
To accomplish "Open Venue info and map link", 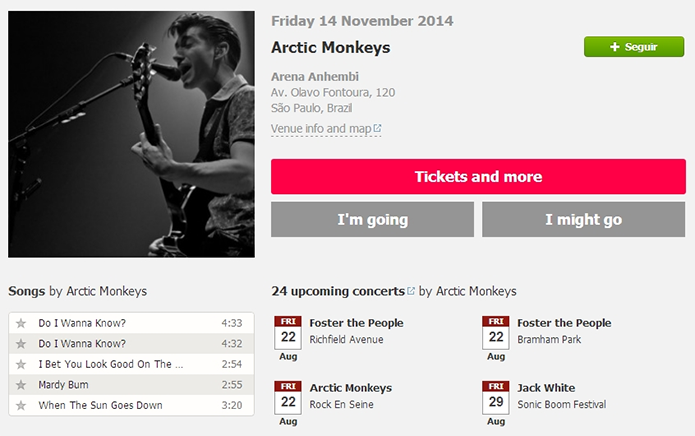I will (x=321, y=128).
